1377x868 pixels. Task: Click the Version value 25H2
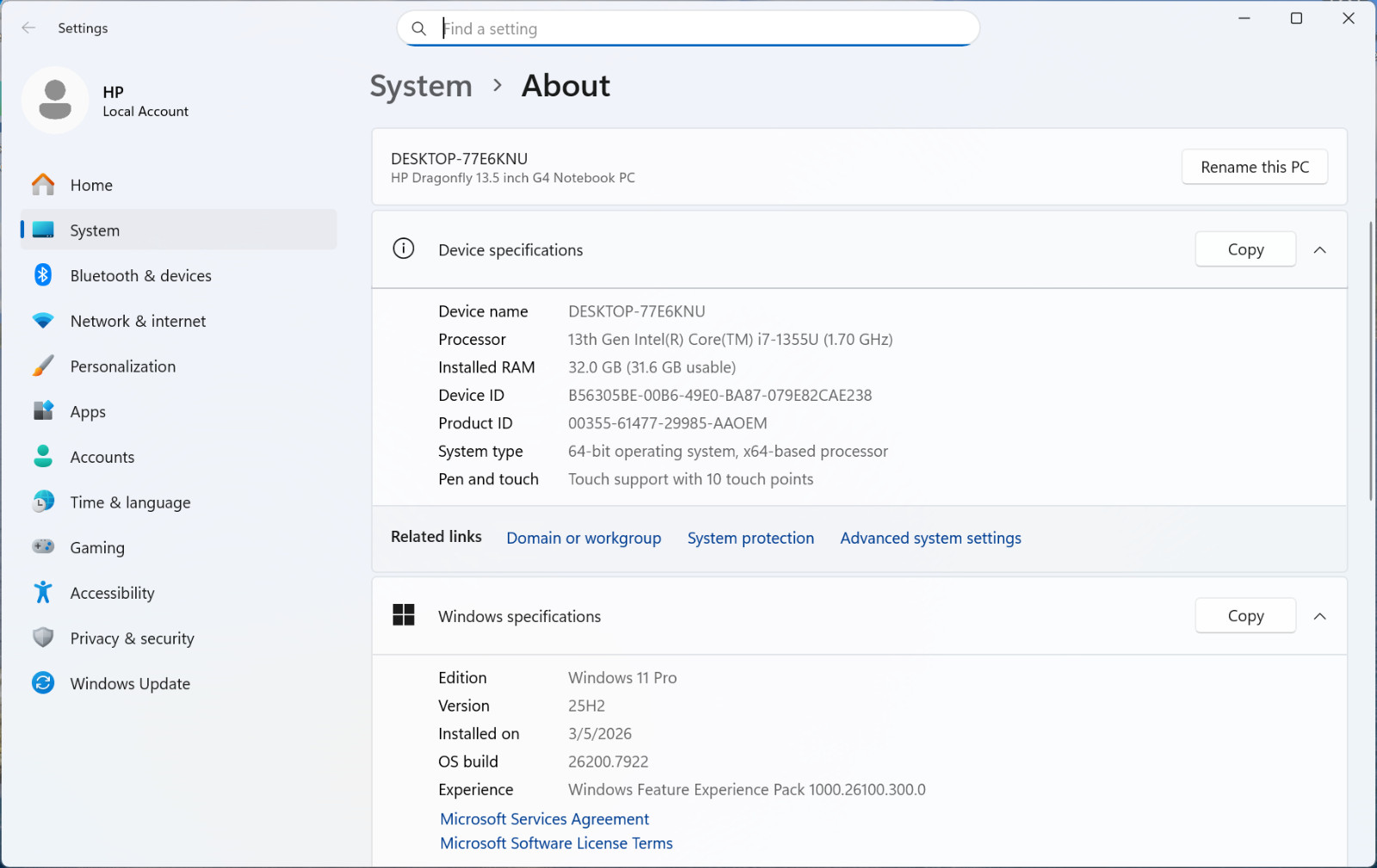[586, 705]
